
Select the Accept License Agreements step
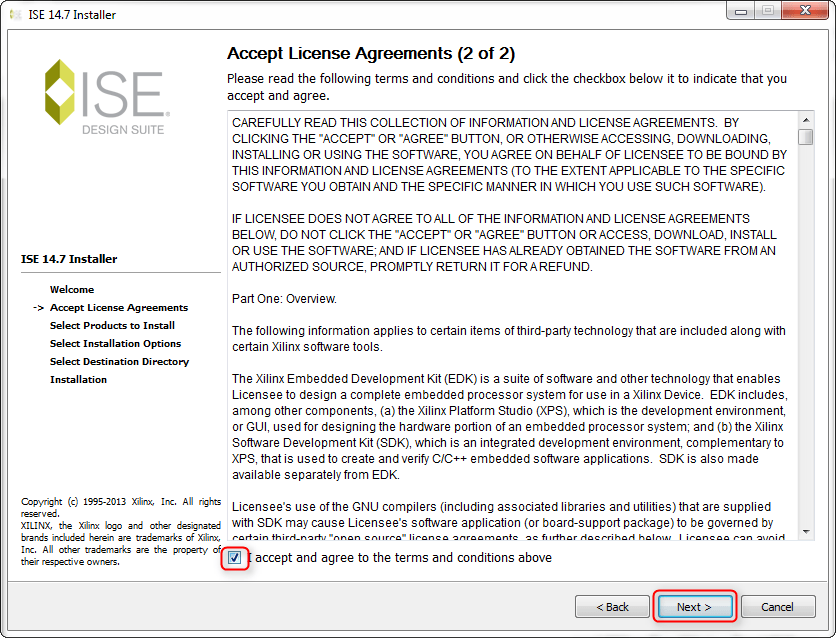point(118,308)
